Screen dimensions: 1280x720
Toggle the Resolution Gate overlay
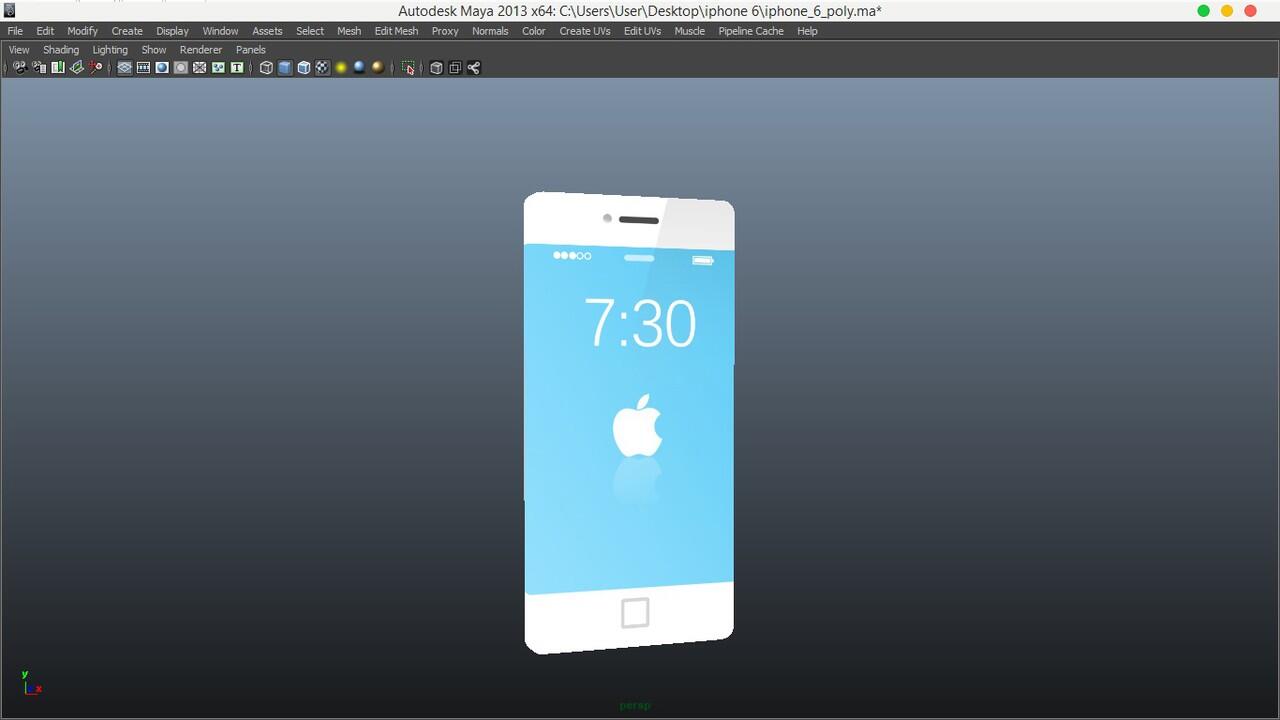pyautogui.click(x=162, y=68)
